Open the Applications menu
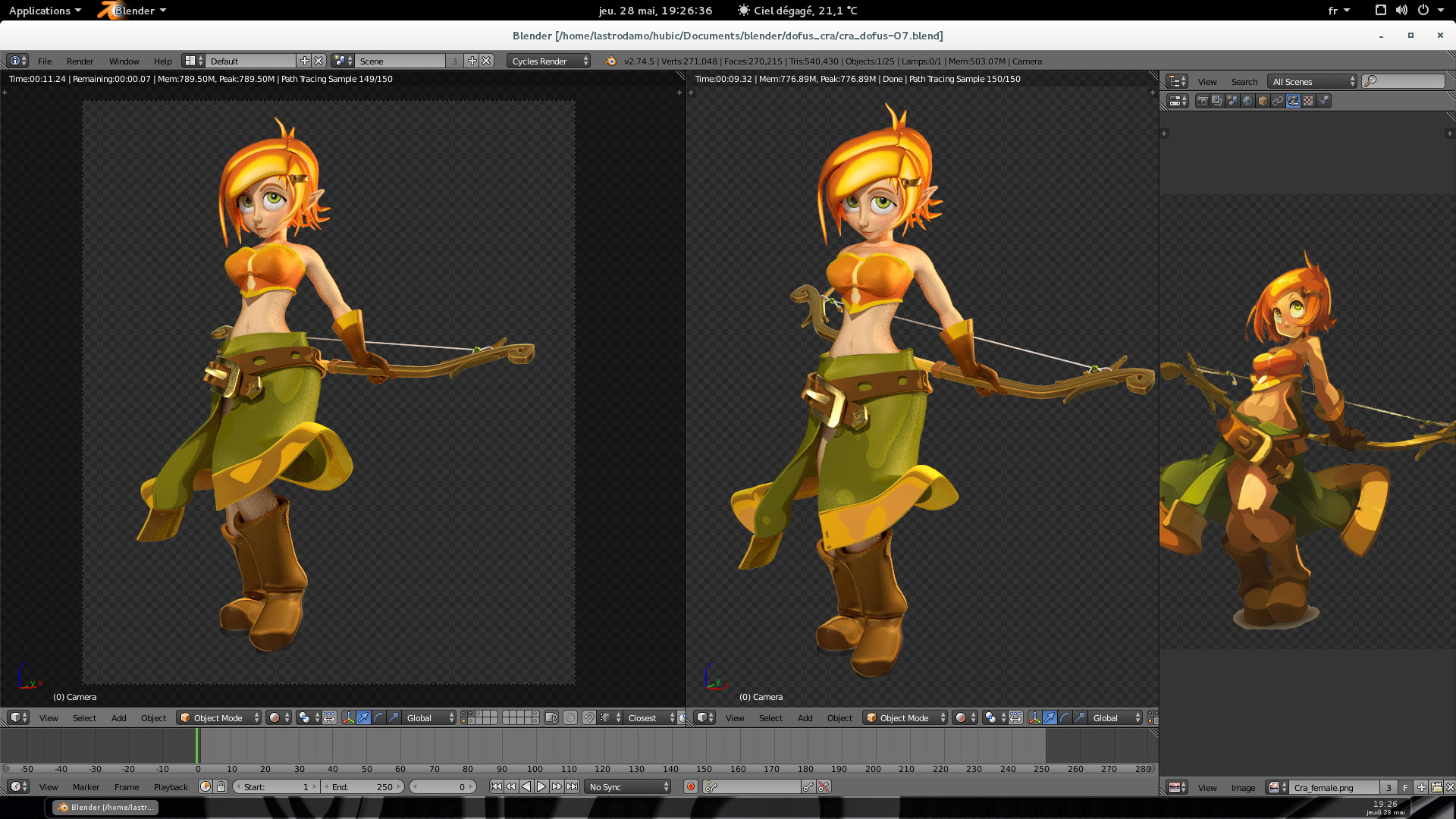The width and height of the screenshot is (1456, 819). pos(45,11)
